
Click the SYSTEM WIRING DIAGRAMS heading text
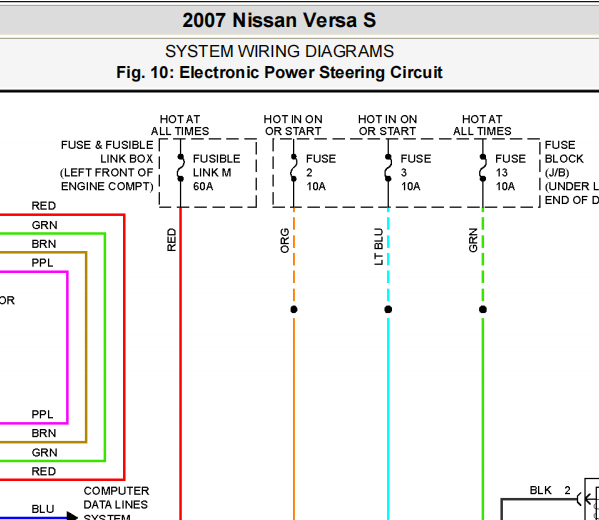tap(279, 51)
